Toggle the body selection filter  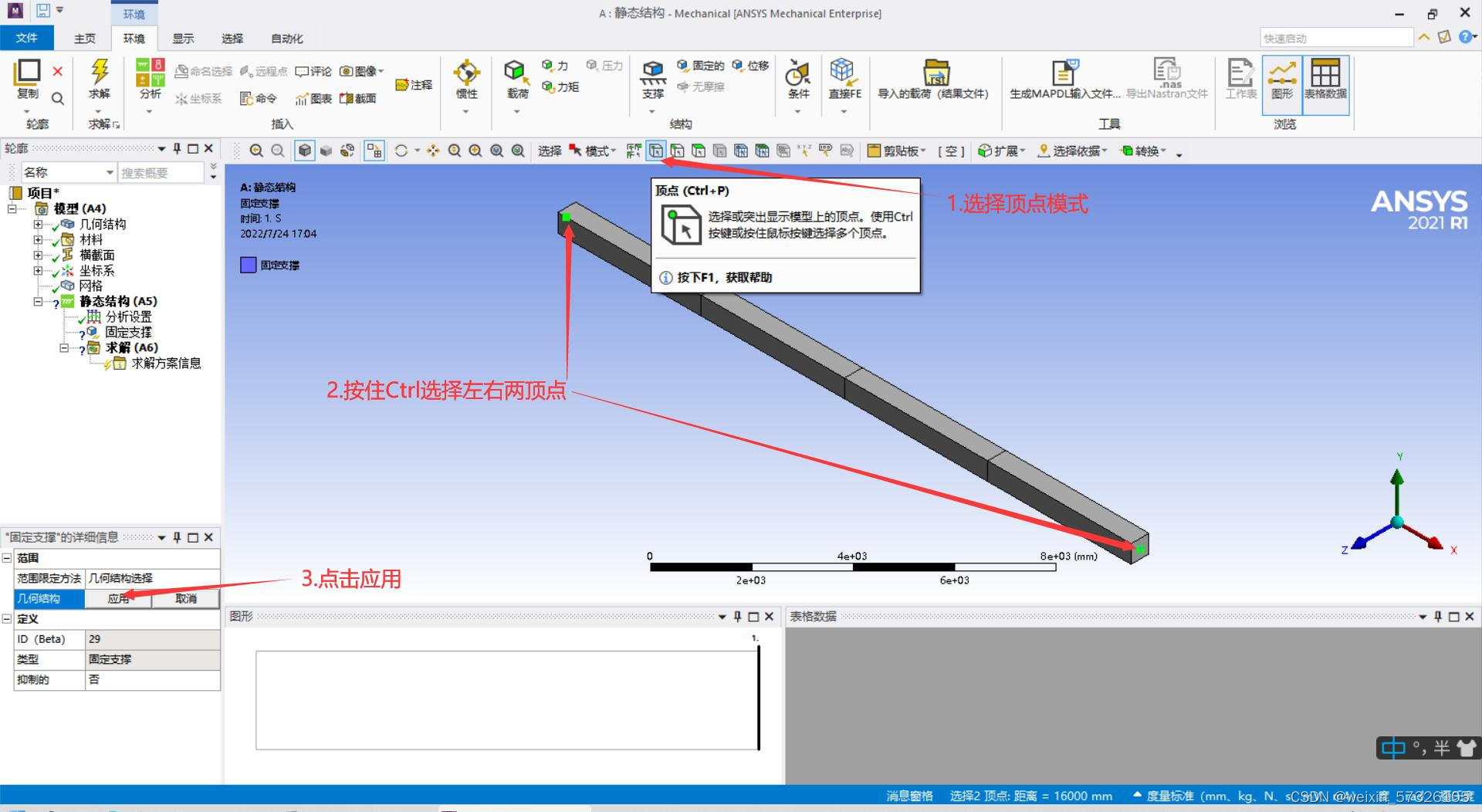(x=719, y=151)
